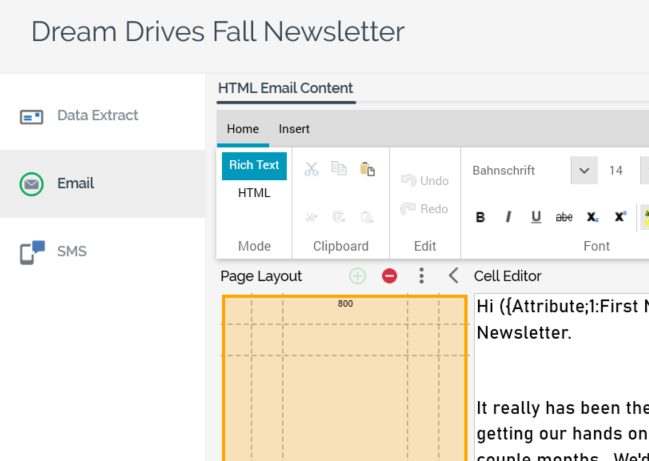Go to the SMS section
This screenshot has height=461, width=649.
point(71,252)
